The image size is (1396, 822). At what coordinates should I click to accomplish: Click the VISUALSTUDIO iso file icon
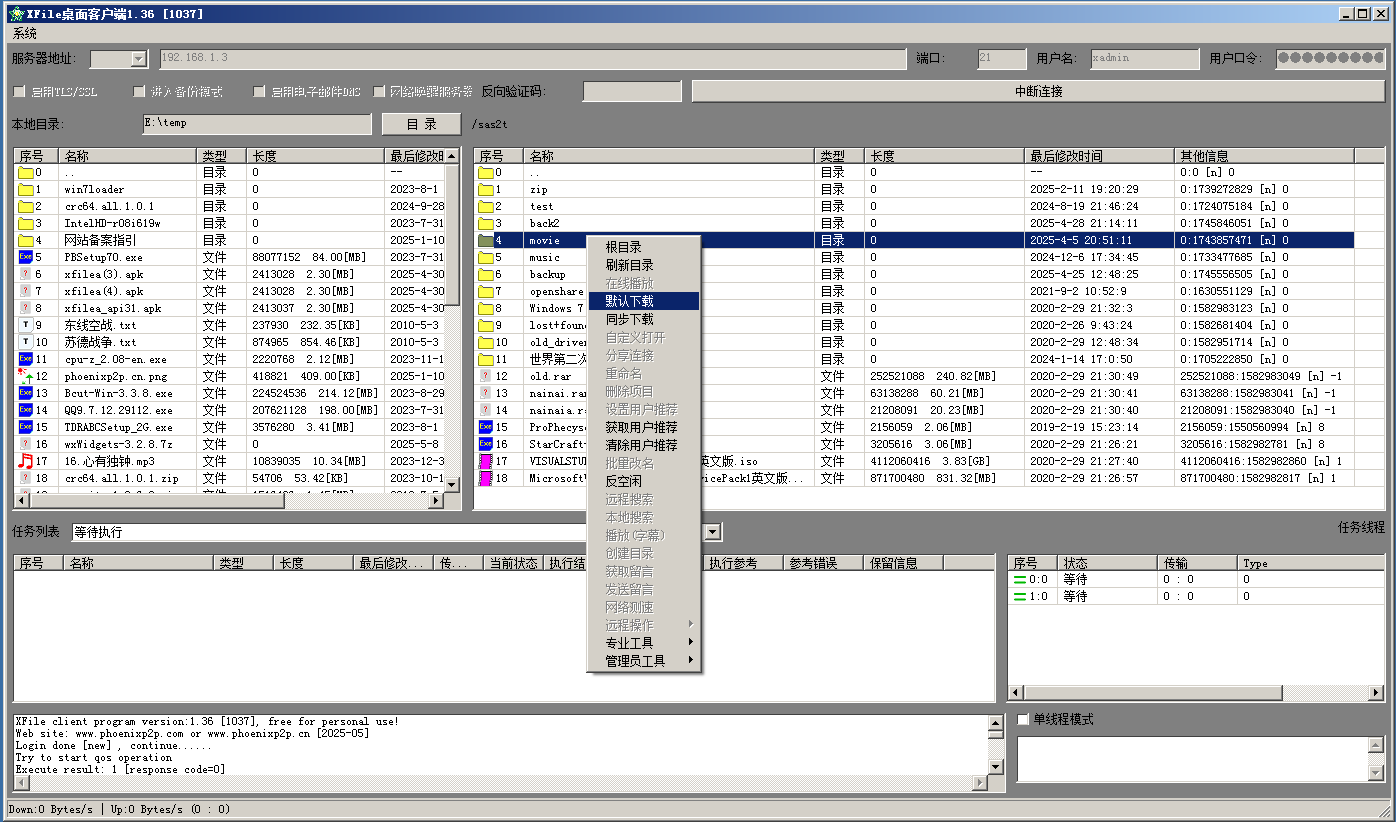[486, 461]
